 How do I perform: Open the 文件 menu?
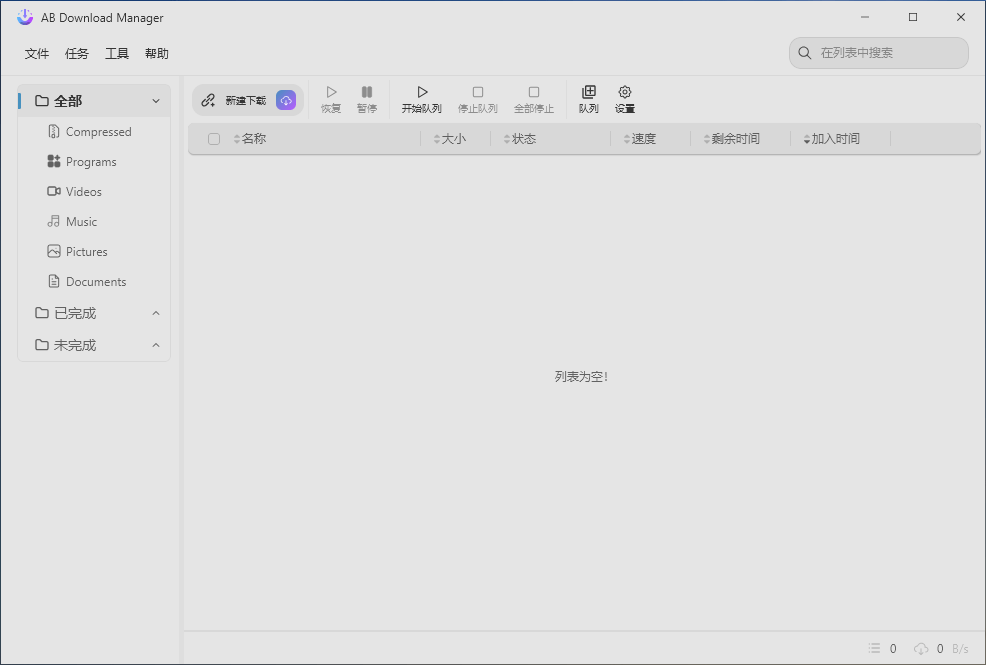pos(37,54)
